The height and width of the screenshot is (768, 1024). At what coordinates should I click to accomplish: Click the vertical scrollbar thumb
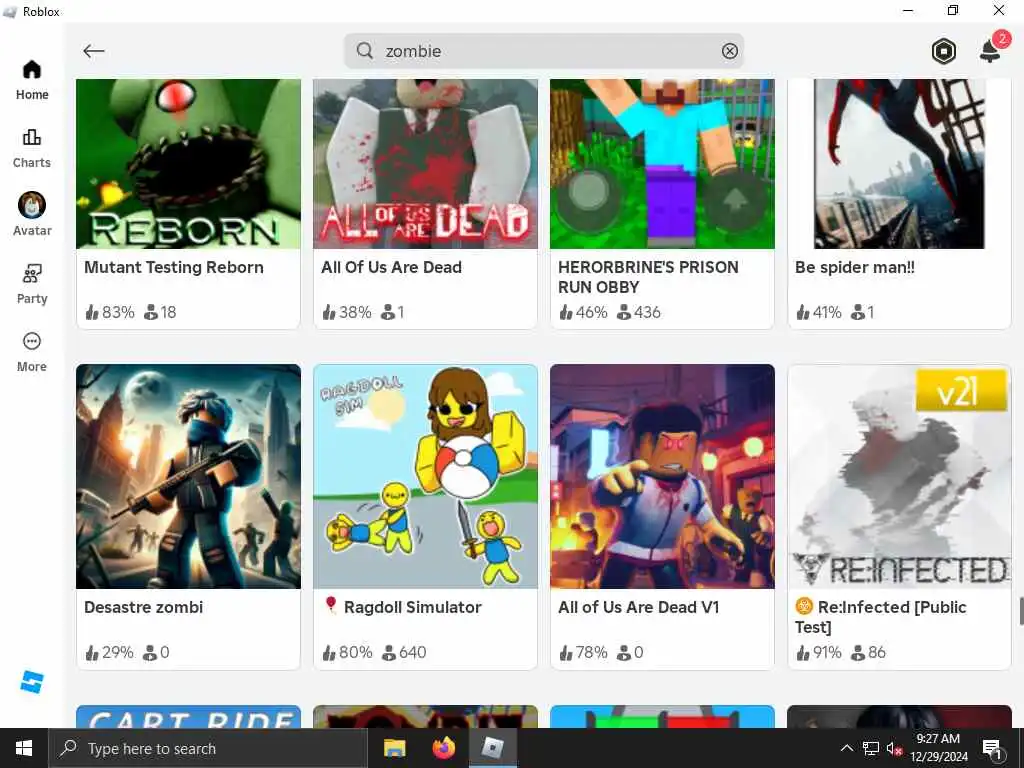coord(1021,611)
